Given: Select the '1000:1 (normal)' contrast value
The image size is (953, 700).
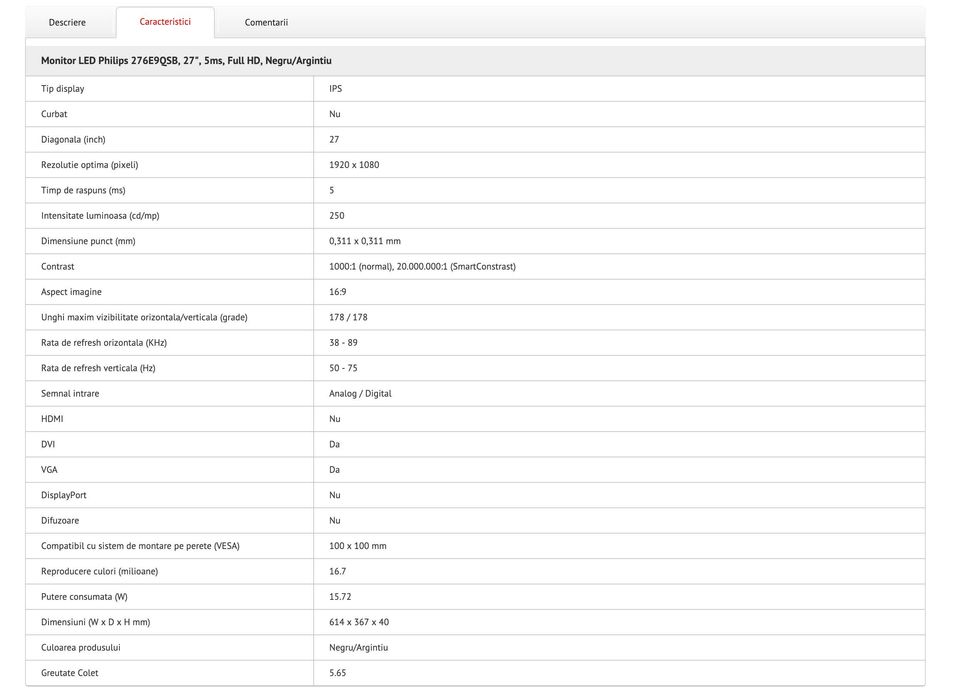Looking at the screenshot, I should click(x=361, y=267).
